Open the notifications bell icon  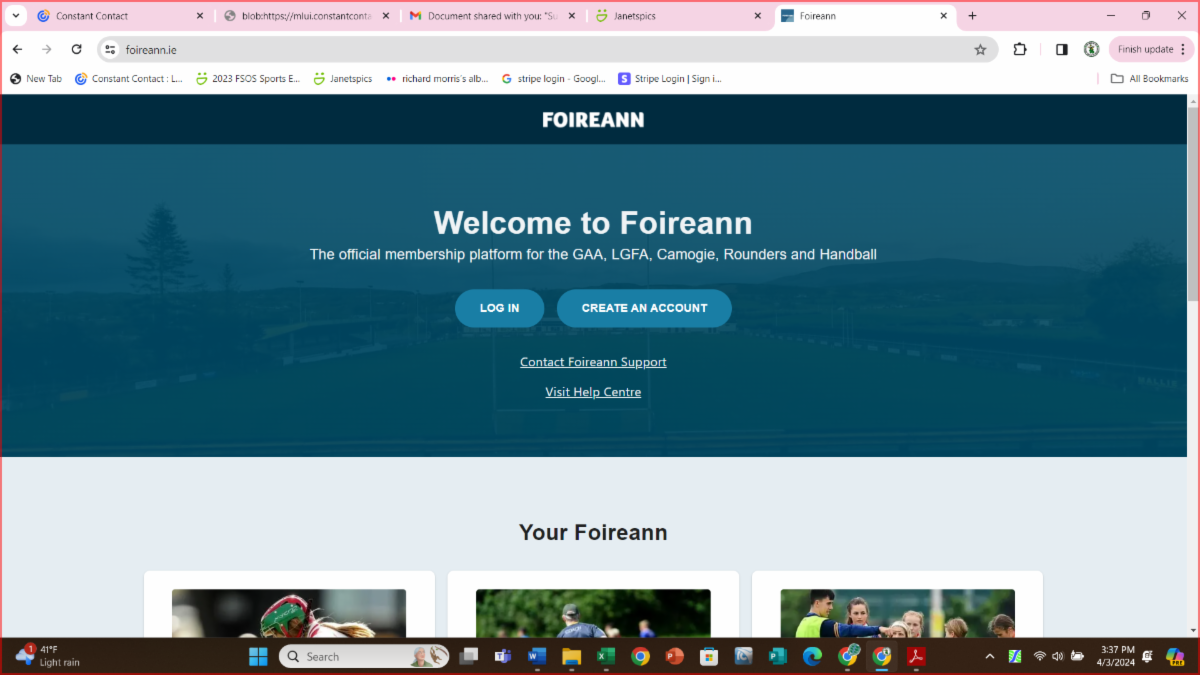[x=1147, y=656]
